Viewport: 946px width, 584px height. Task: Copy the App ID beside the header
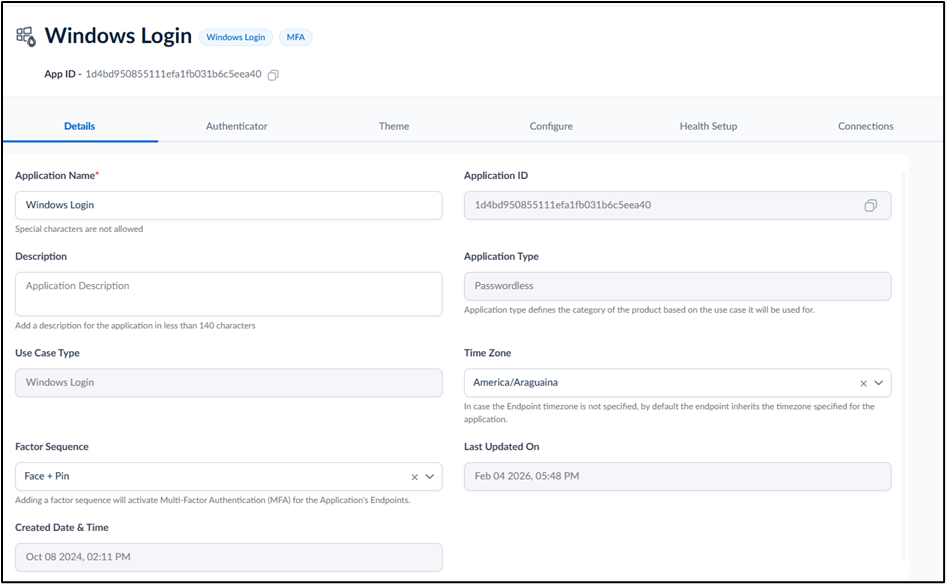click(273, 75)
